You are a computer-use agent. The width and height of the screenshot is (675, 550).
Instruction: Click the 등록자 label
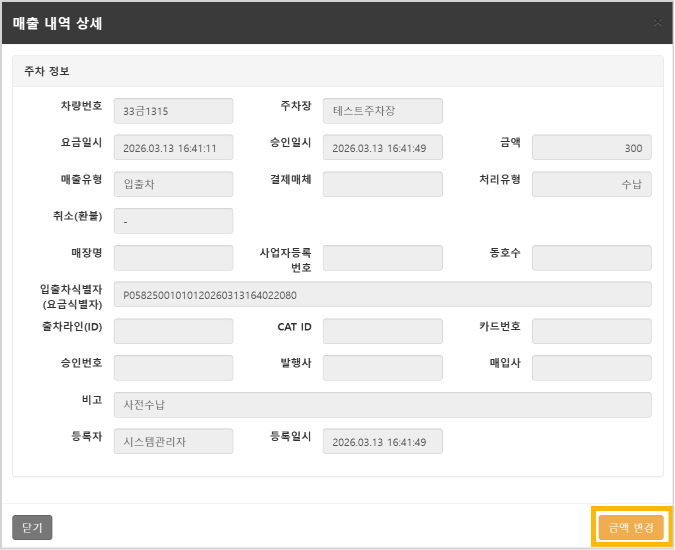pos(87,436)
